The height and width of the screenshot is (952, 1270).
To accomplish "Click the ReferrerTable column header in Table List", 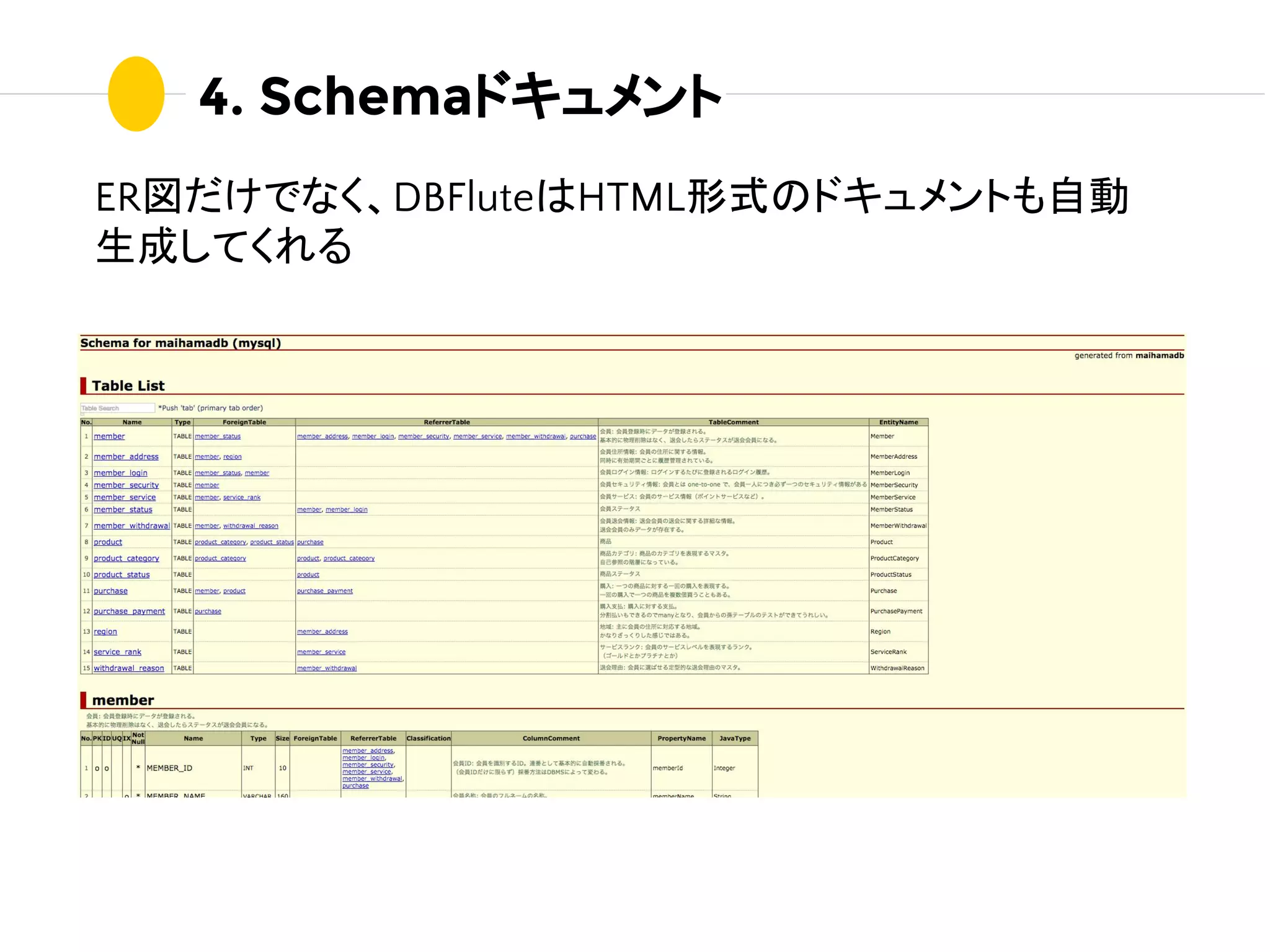I will tap(446, 422).
